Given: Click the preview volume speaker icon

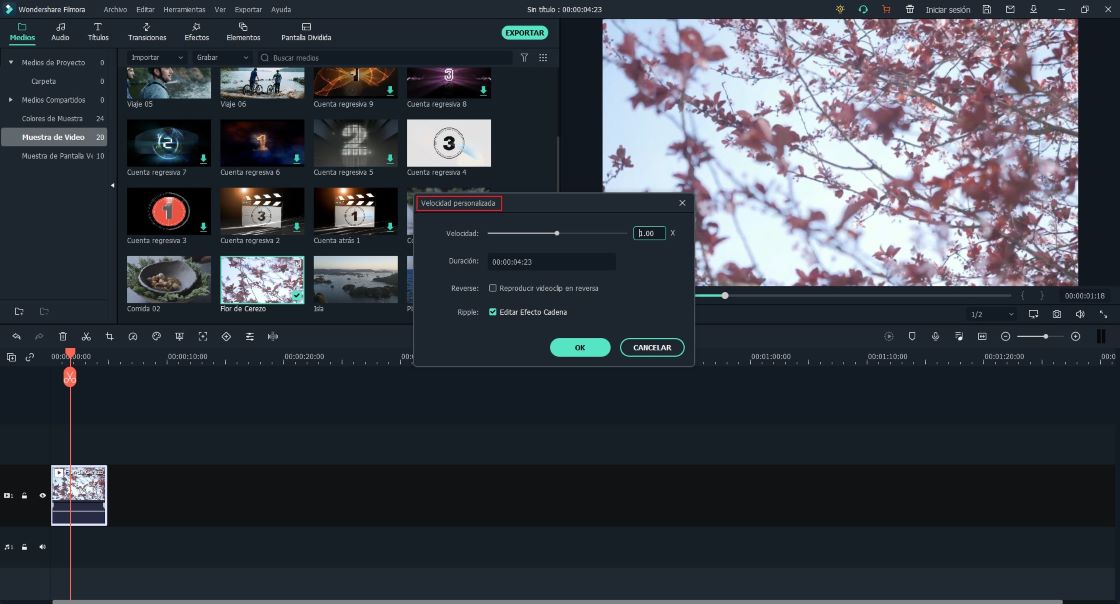Looking at the screenshot, I should tap(1080, 314).
